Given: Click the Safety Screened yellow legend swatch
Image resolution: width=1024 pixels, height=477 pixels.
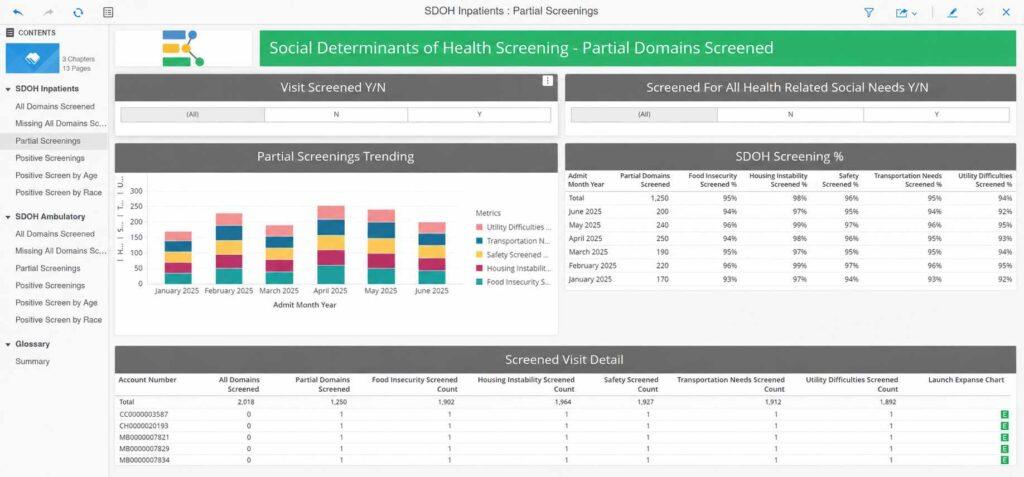Looking at the screenshot, I should (x=479, y=255).
